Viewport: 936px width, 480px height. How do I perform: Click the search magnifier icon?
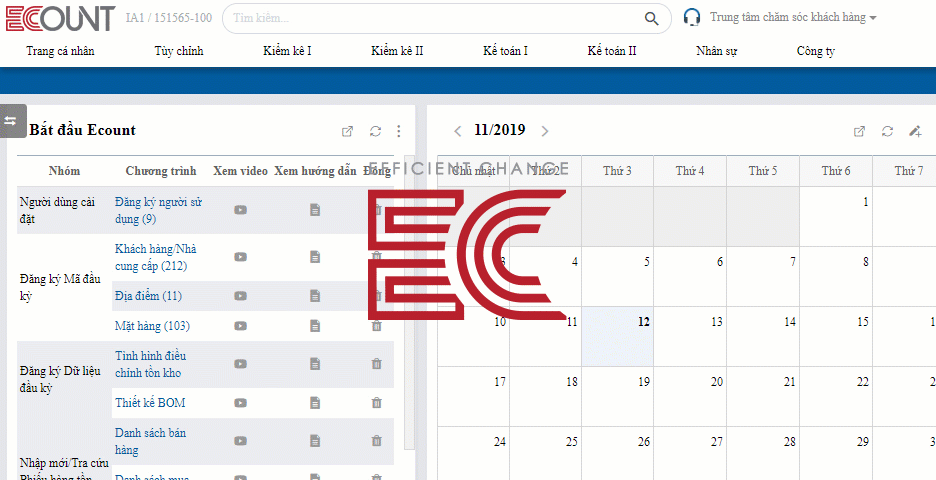point(652,18)
